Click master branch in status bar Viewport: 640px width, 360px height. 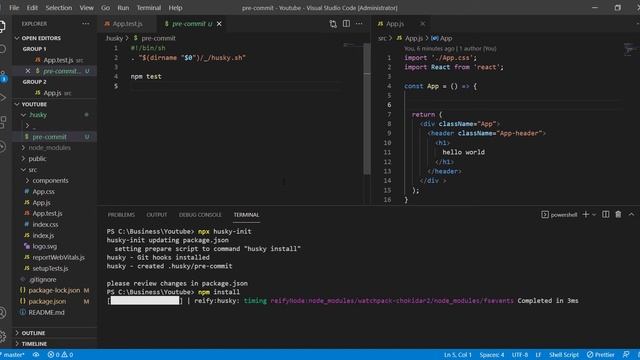12,355
